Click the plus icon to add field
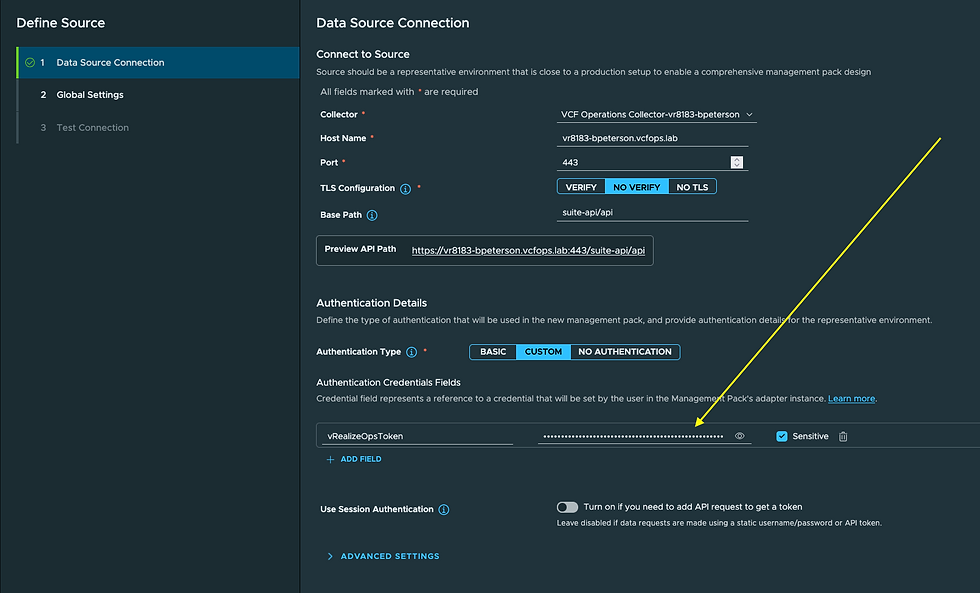Screen dimensions: 980x593 (x=330, y=460)
